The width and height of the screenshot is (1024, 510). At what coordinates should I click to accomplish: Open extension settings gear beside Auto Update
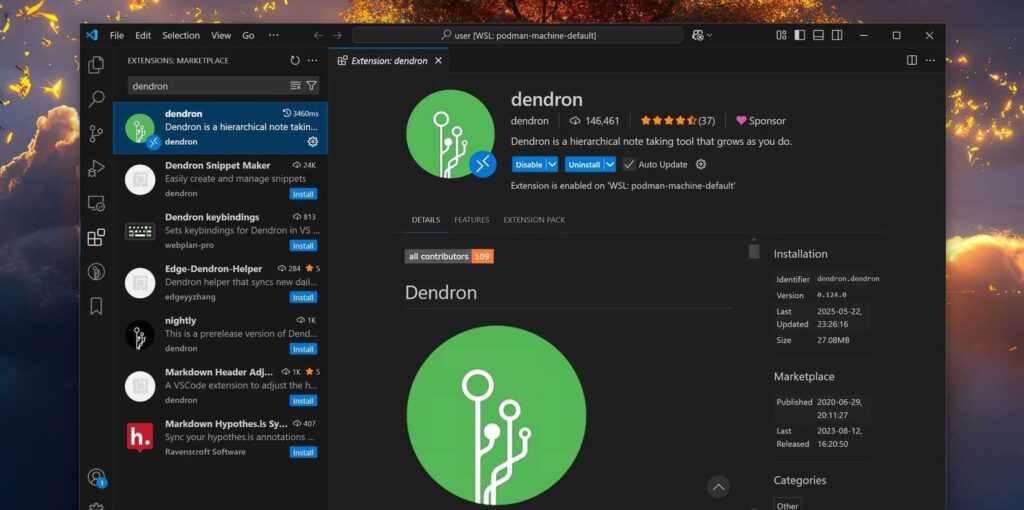click(701, 165)
